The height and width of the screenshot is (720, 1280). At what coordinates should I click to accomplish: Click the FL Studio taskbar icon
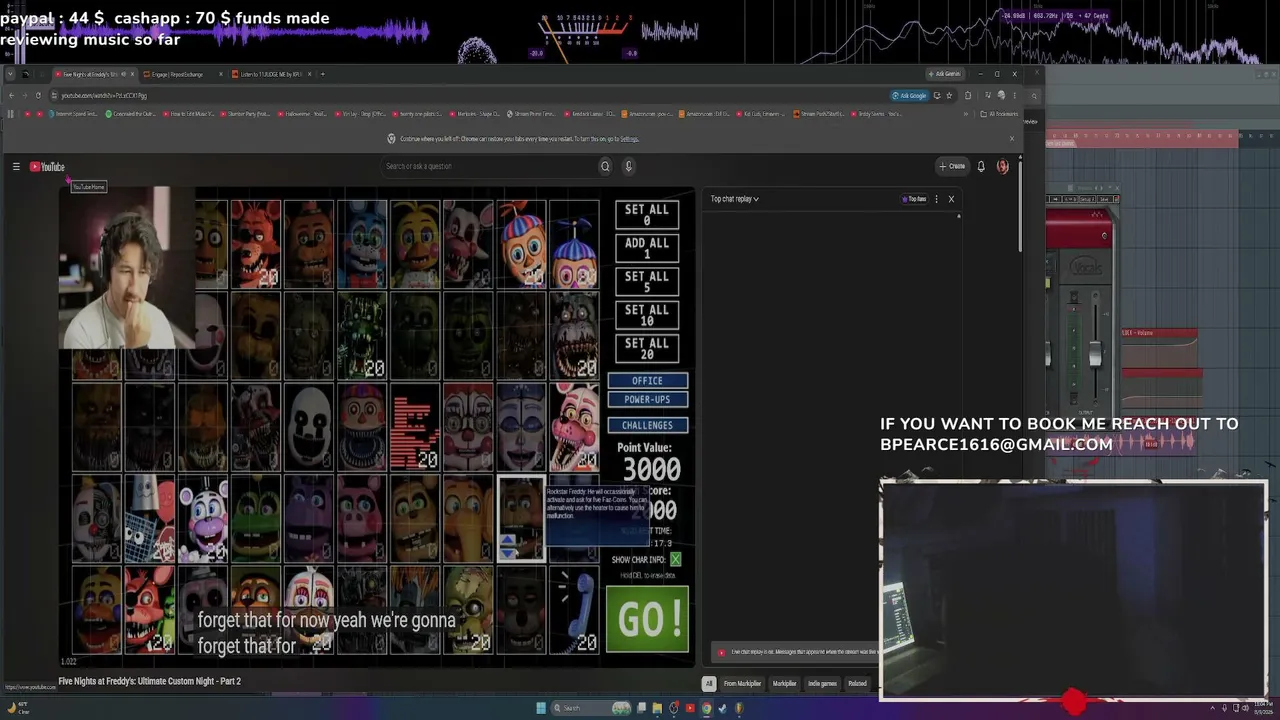(x=738, y=708)
